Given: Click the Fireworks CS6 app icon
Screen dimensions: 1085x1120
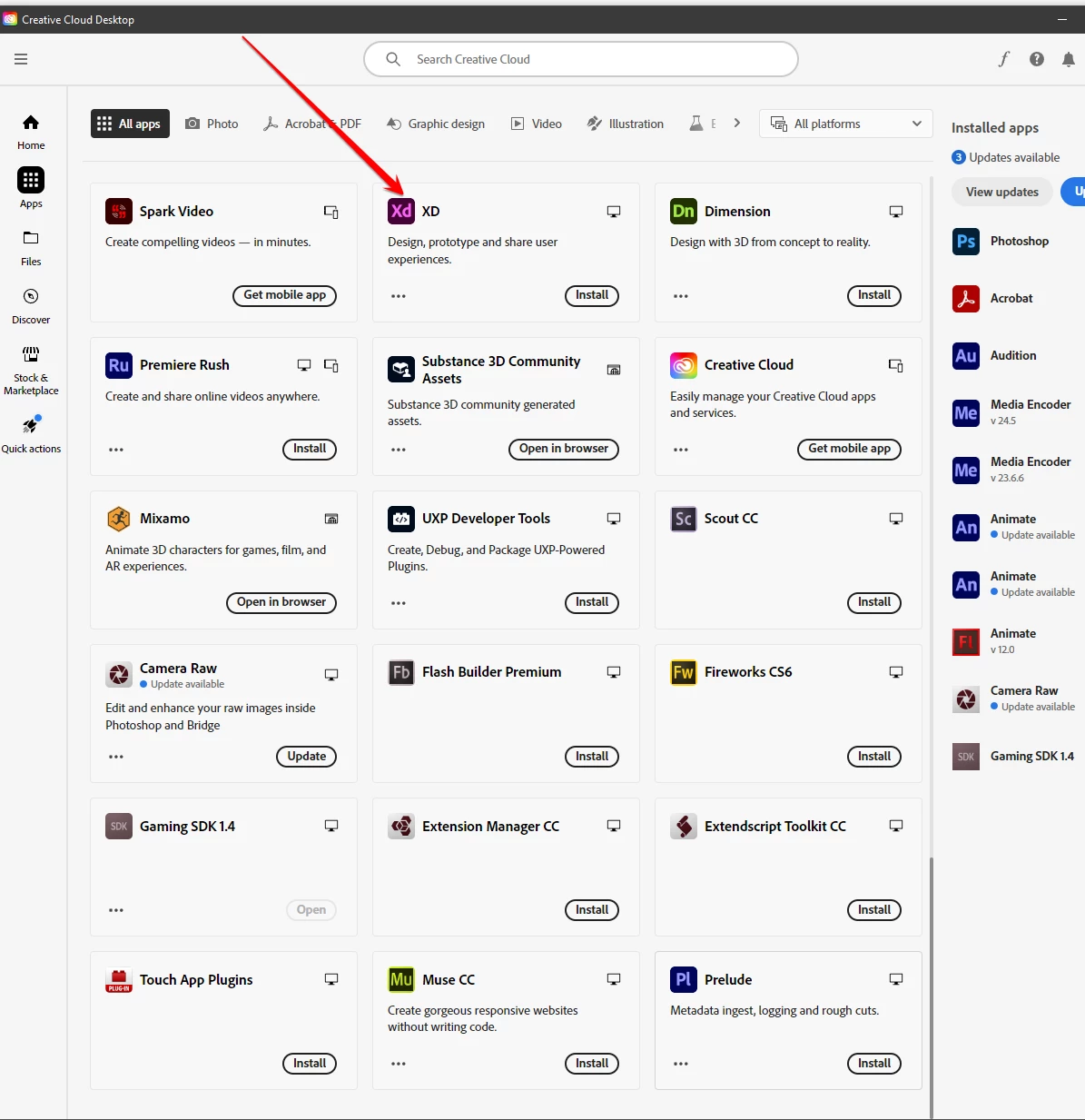Looking at the screenshot, I should pyautogui.click(x=684, y=672).
